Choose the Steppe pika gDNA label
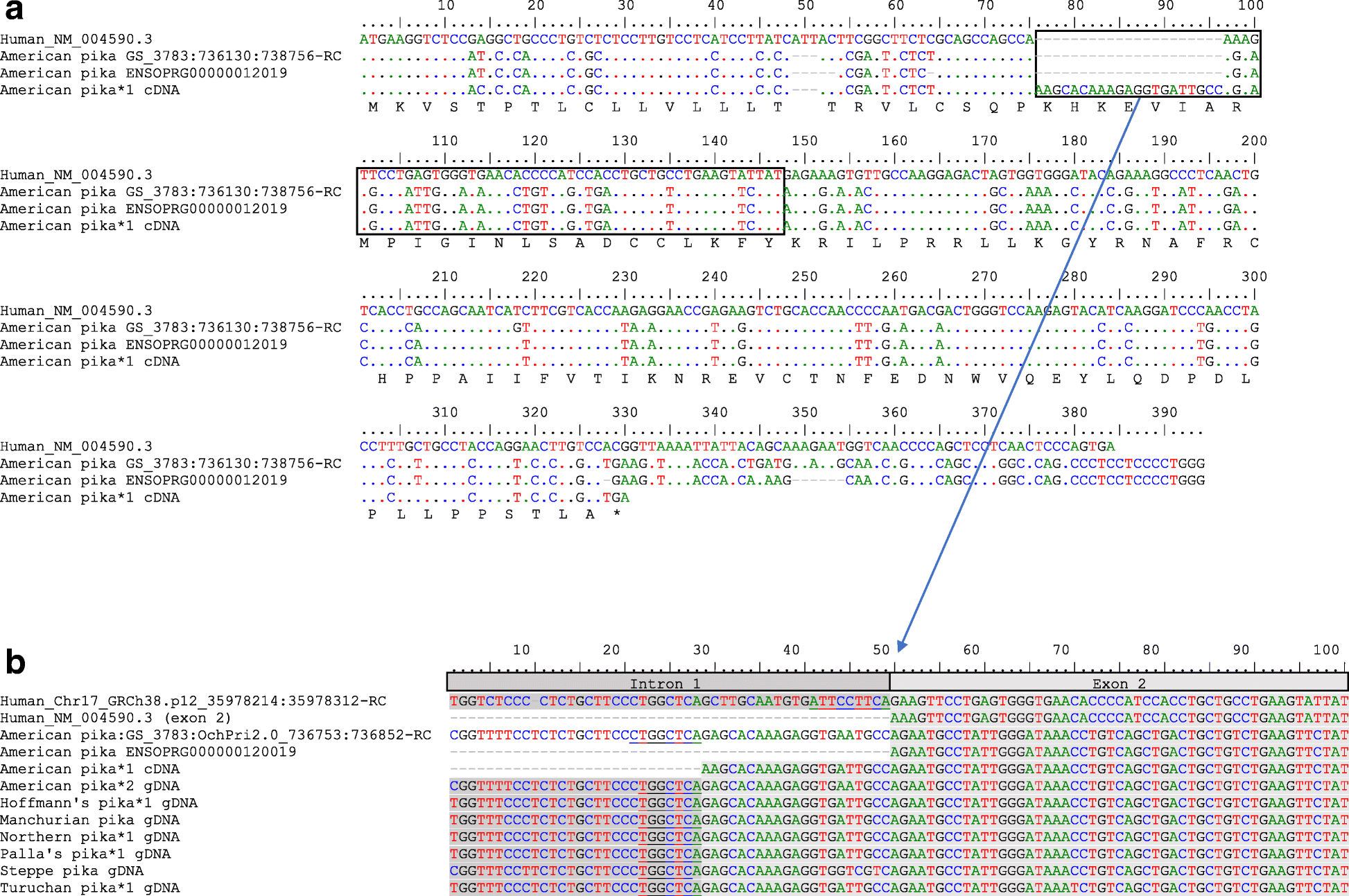The width and height of the screenshot is (1349, 896). tap(72, 871)
